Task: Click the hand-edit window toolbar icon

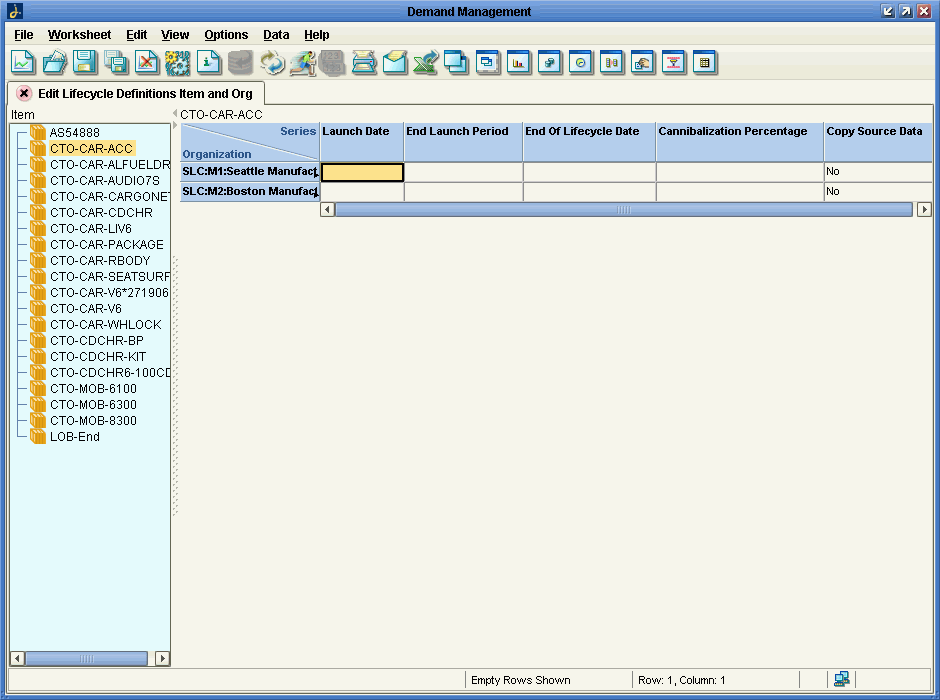Action: tap(643, 62)
